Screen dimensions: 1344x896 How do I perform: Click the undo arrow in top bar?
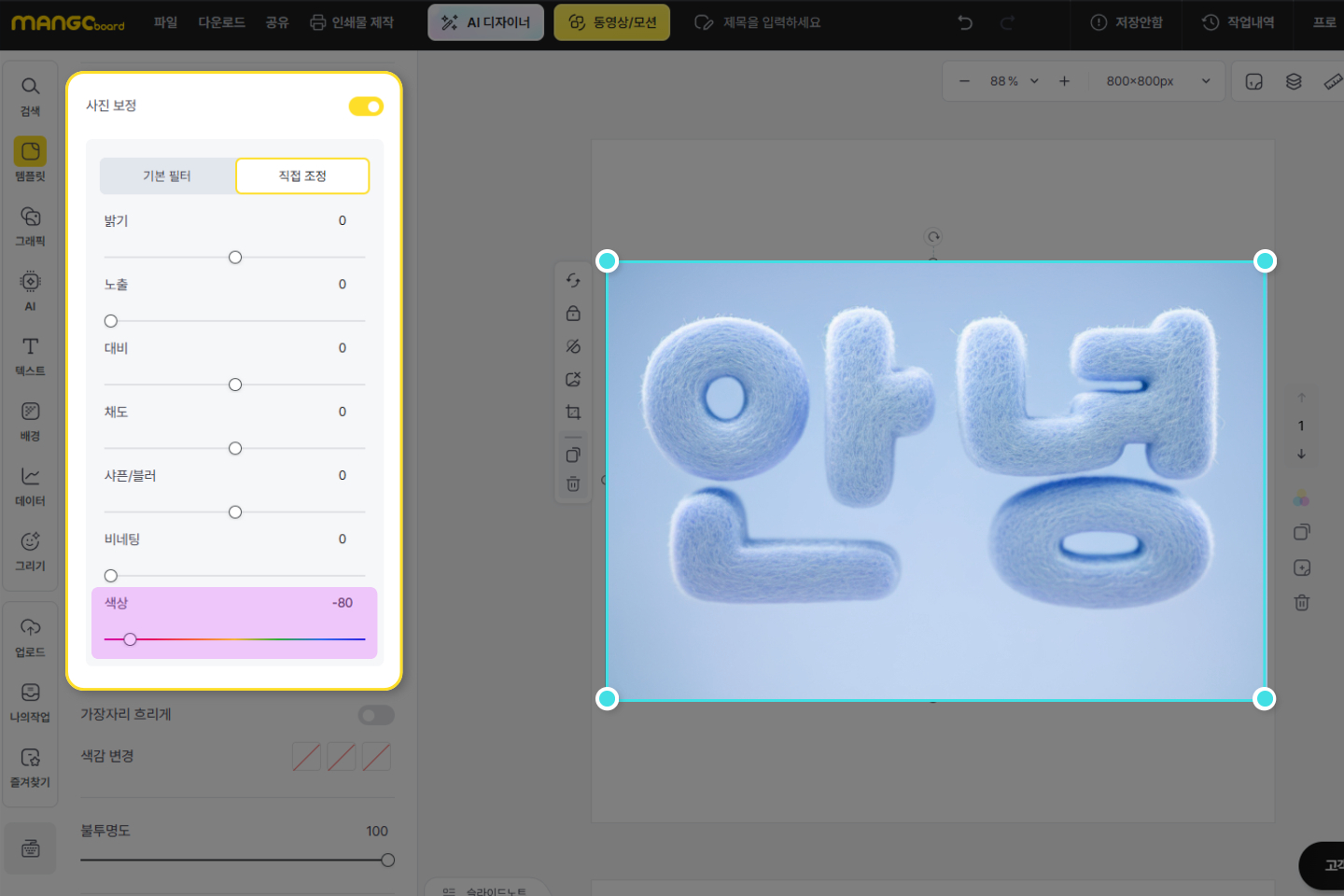click(x=965, y=22)
